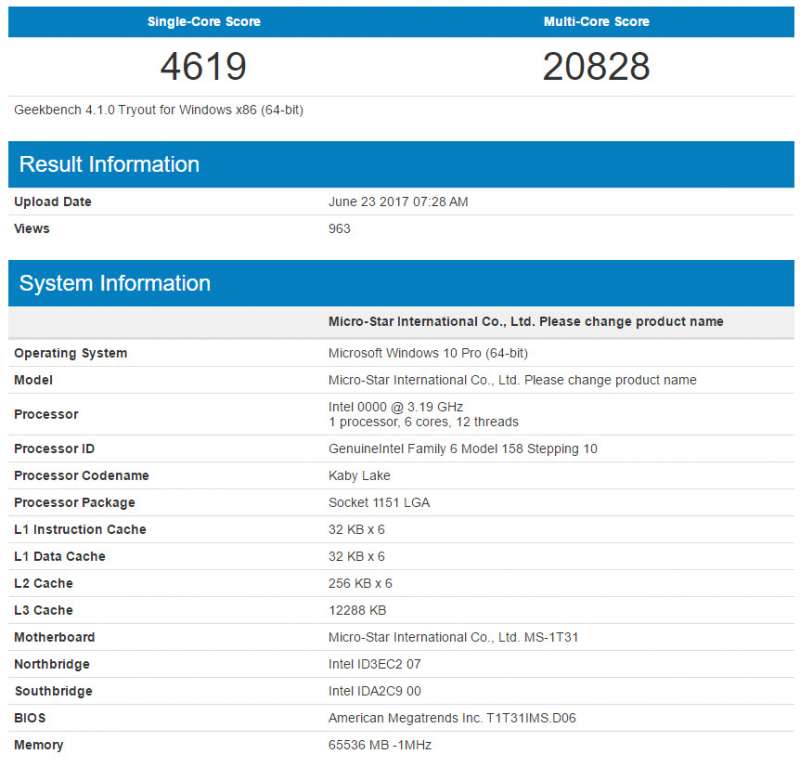800x767 pixels.
Task: Select the L1 Instruction Cache 32 KB x 6 value
Action: click(x=356, y=530)
